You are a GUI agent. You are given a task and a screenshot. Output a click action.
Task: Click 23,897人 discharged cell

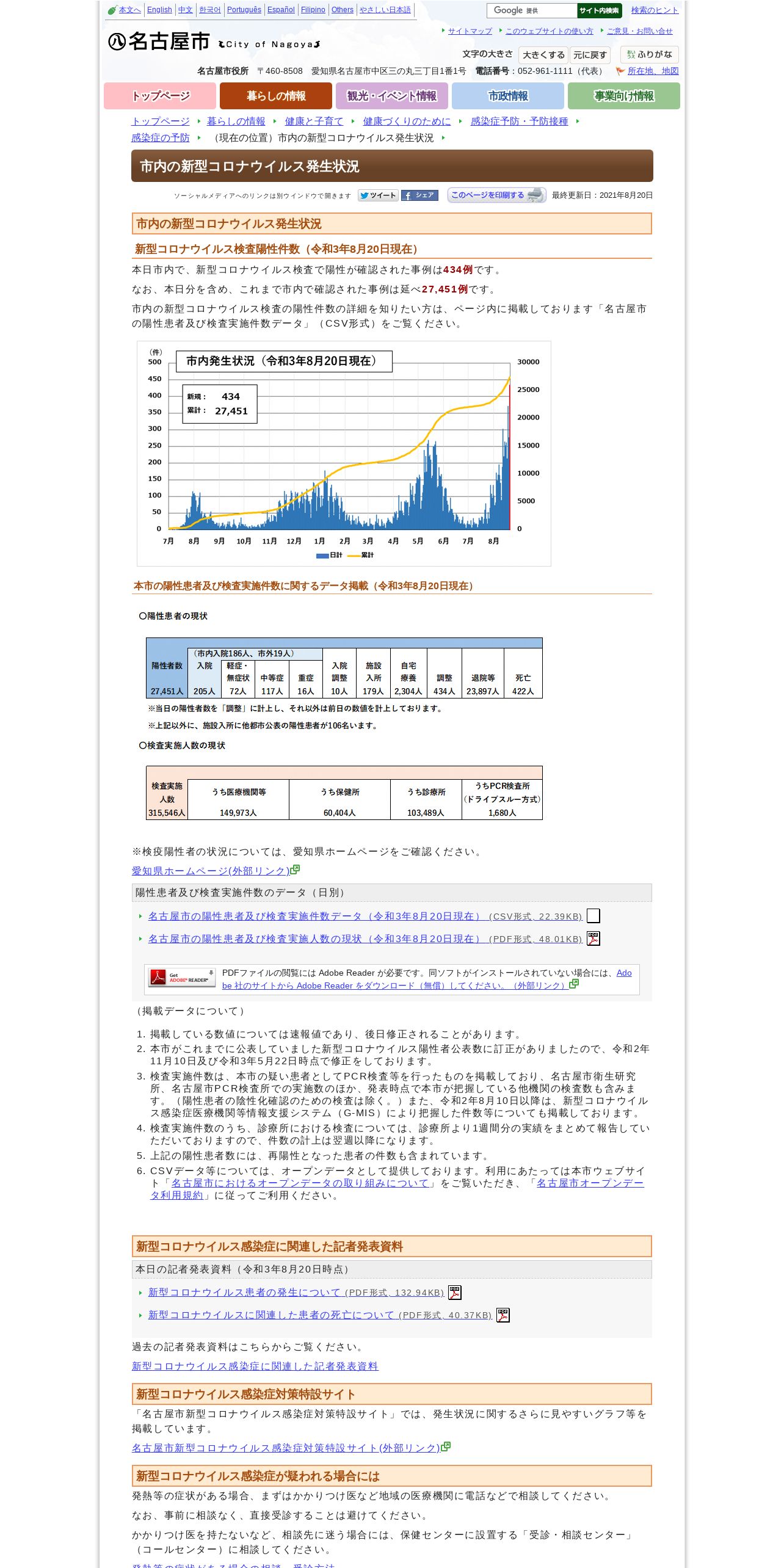tap(483, 692)
